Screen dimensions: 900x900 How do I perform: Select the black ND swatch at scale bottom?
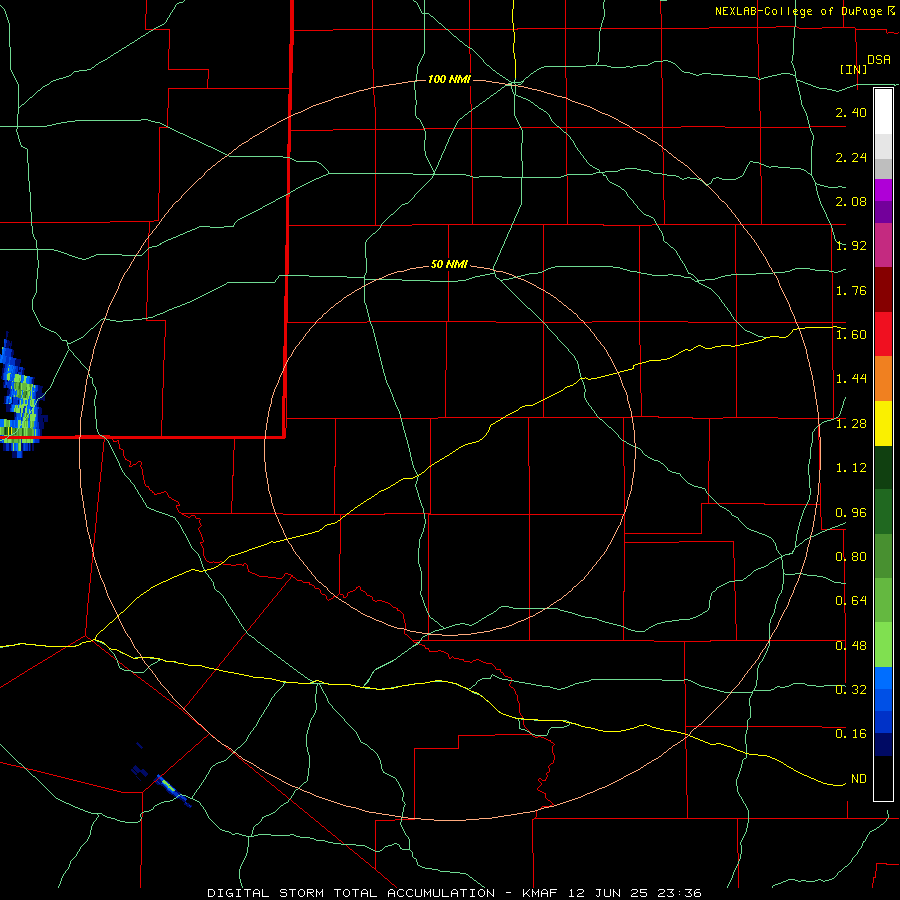pyautogui.click(x=883, y=778)
